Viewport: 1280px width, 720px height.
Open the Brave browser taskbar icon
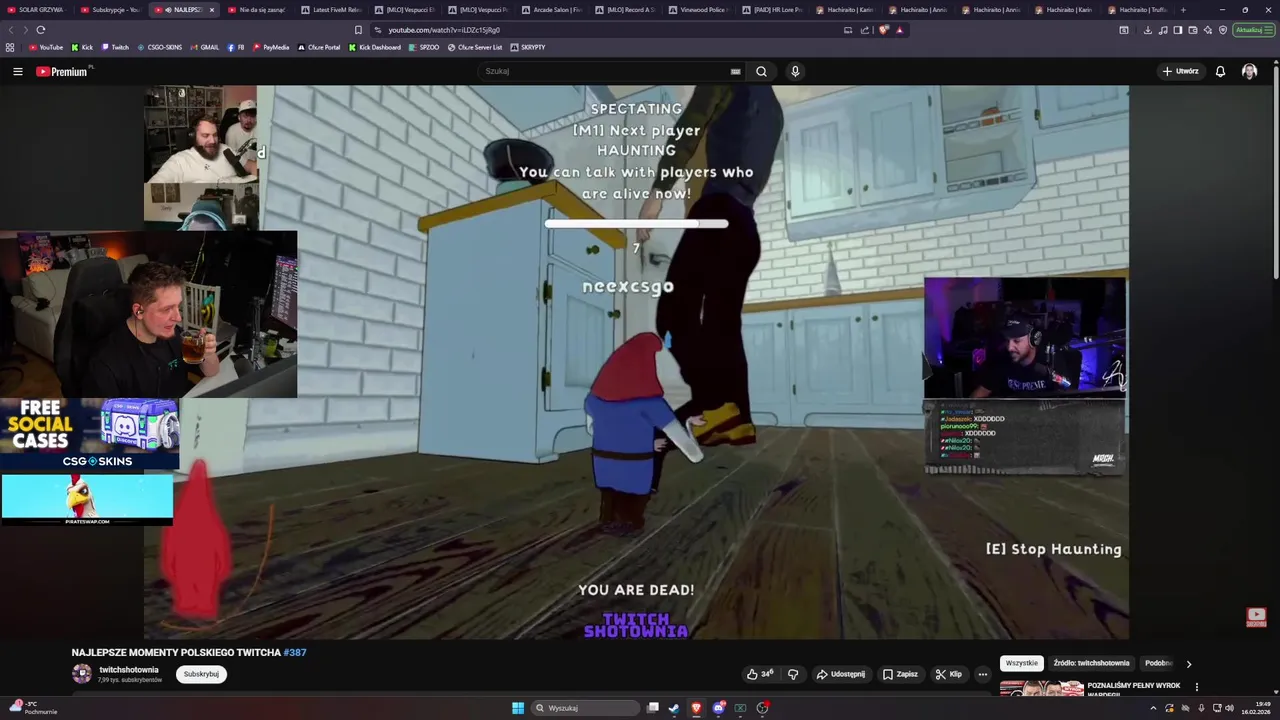click(697, 708)
